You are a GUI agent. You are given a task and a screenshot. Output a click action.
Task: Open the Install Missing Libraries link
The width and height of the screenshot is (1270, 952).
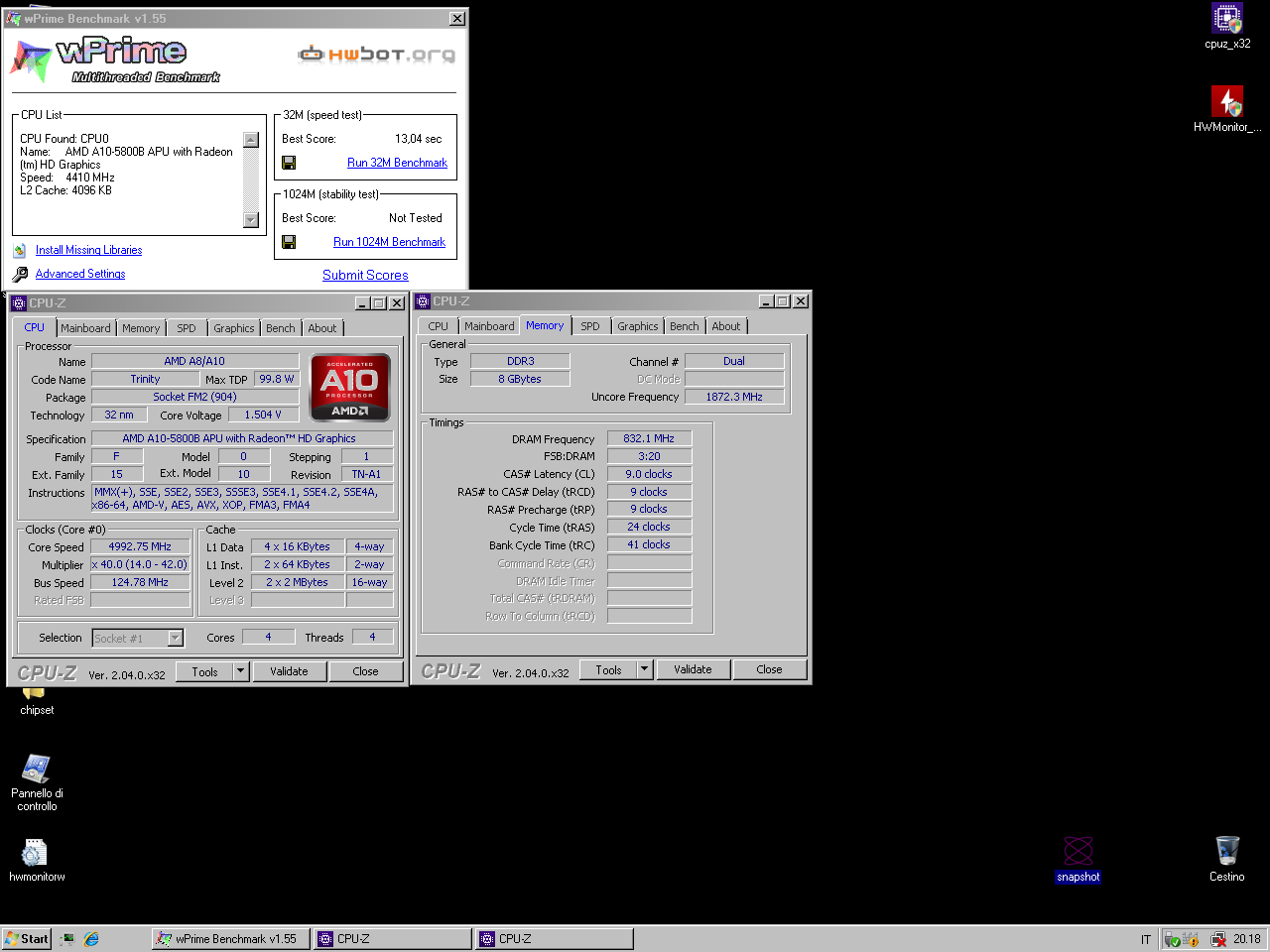pyautogui.click(x=88, y=250)
